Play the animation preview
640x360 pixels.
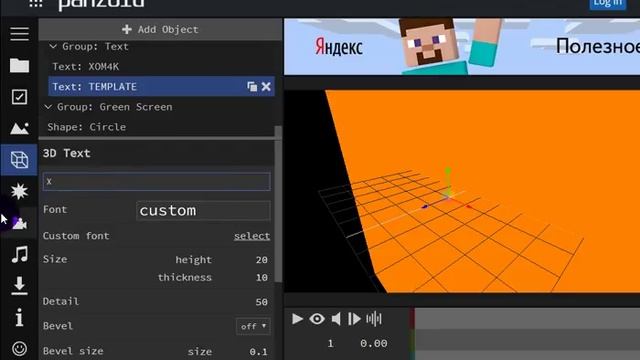coord(297,319)
